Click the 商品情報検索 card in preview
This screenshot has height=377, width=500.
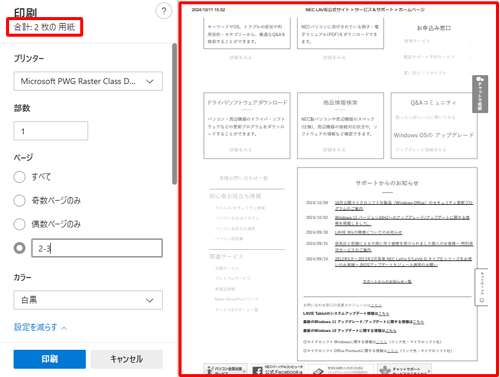pos(340,125)
